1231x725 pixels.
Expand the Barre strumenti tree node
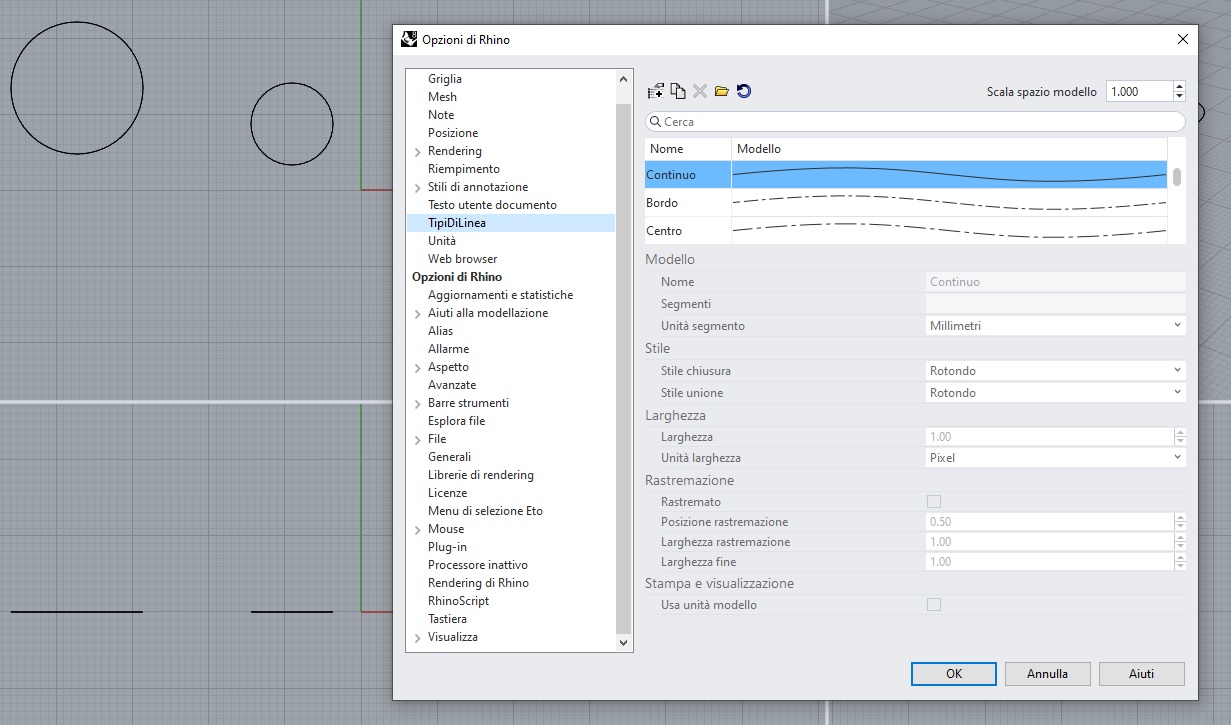tap(417, 404)
